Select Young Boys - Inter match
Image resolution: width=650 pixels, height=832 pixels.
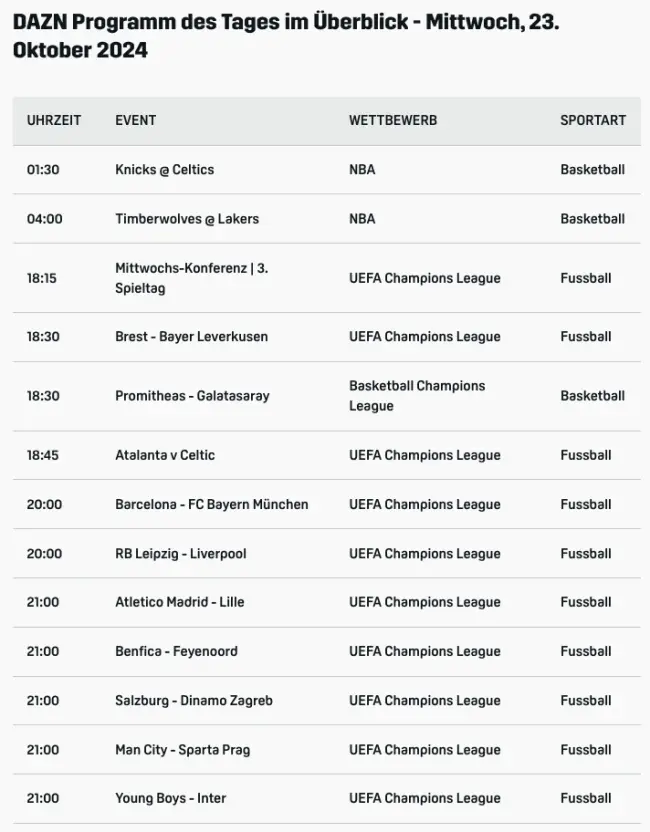point(170,799)
